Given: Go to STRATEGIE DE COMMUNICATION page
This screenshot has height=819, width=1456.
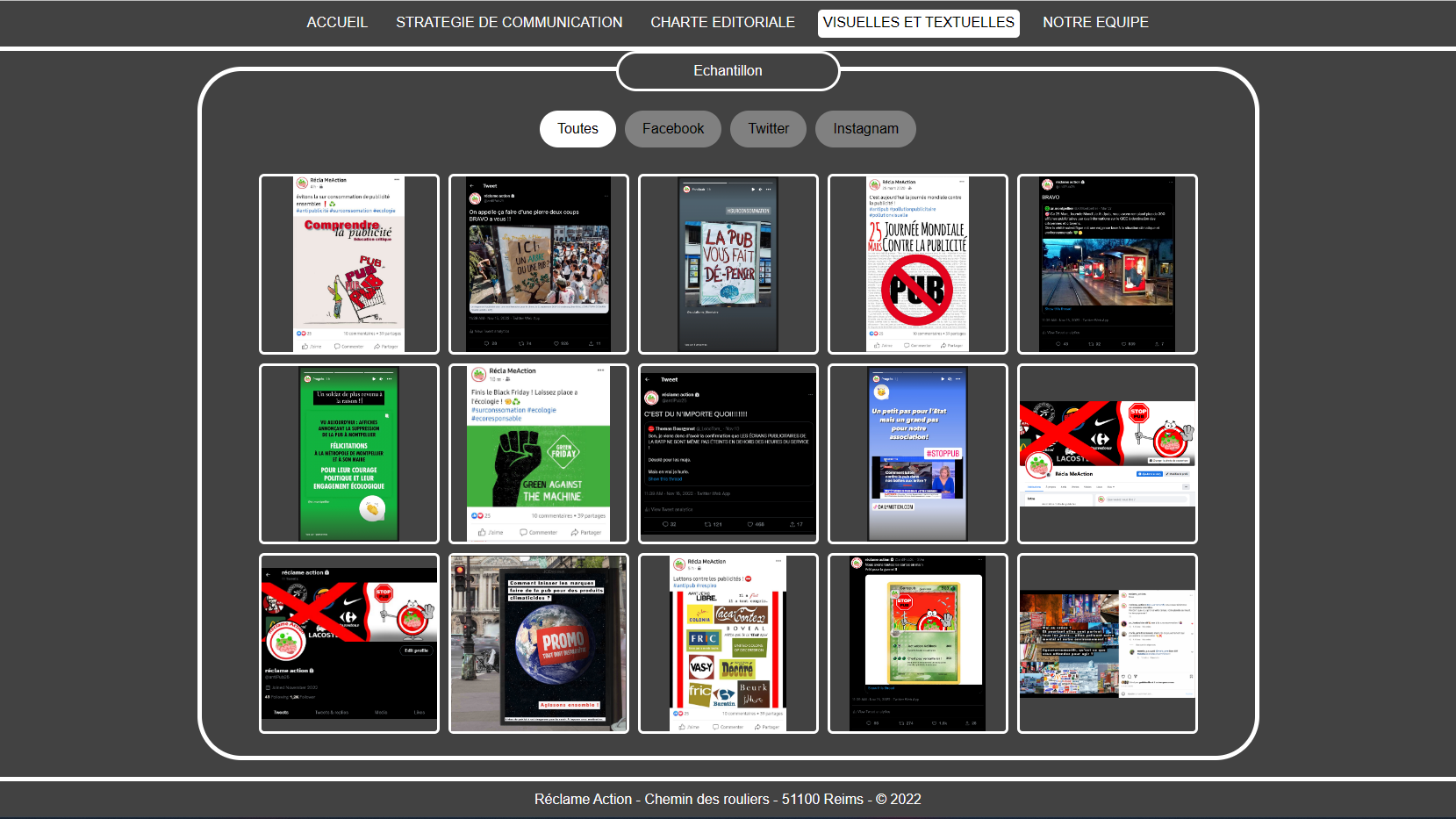Looking at the screenshot, I should [508, 23].
